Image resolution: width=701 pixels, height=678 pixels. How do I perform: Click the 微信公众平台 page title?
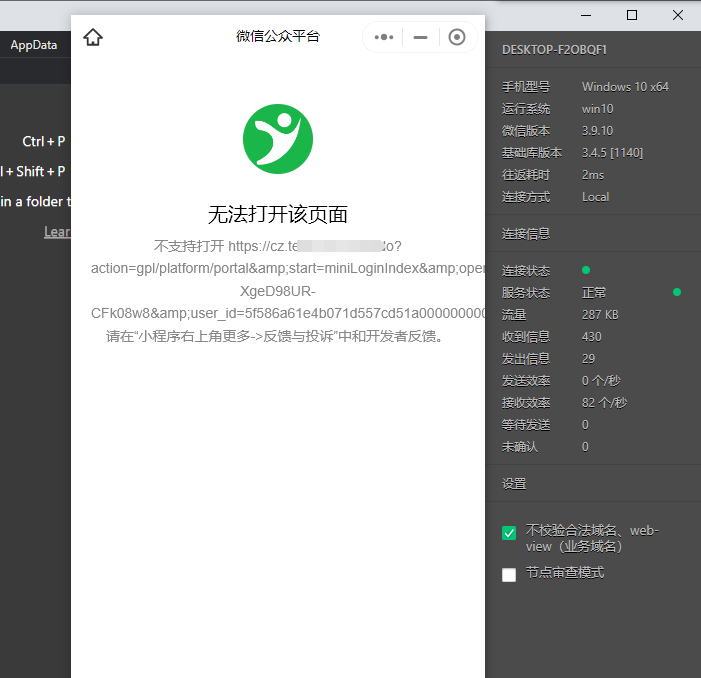[x=278, y=36]
